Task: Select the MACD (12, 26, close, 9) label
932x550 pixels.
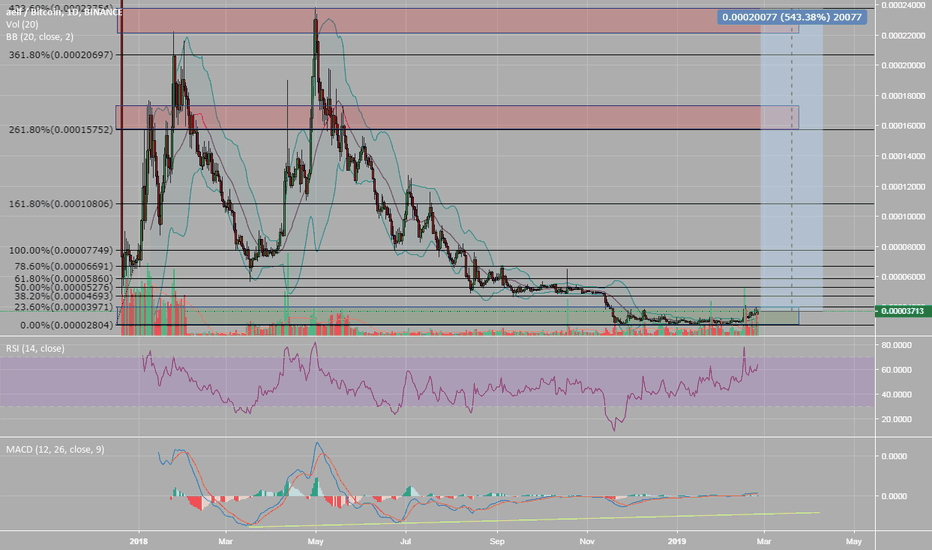Action: click(55, 450)
